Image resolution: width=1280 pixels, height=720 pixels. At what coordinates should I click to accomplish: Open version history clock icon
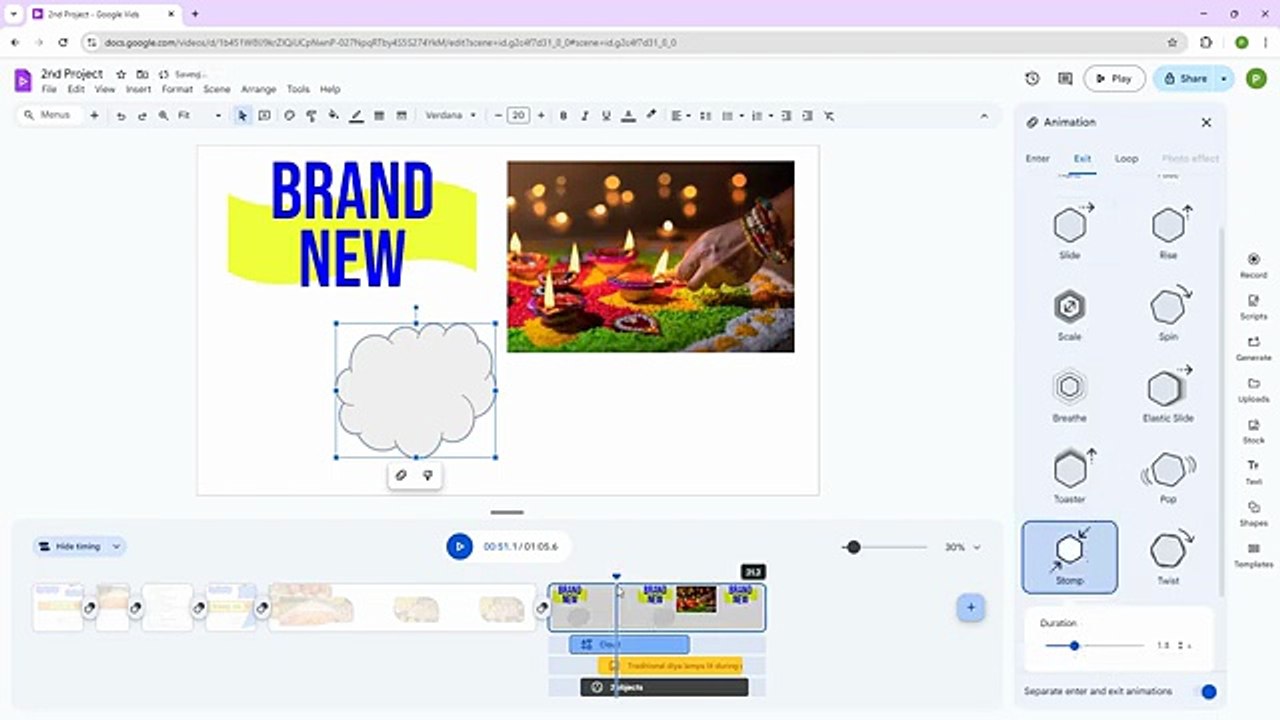[x=1032, y=78]
